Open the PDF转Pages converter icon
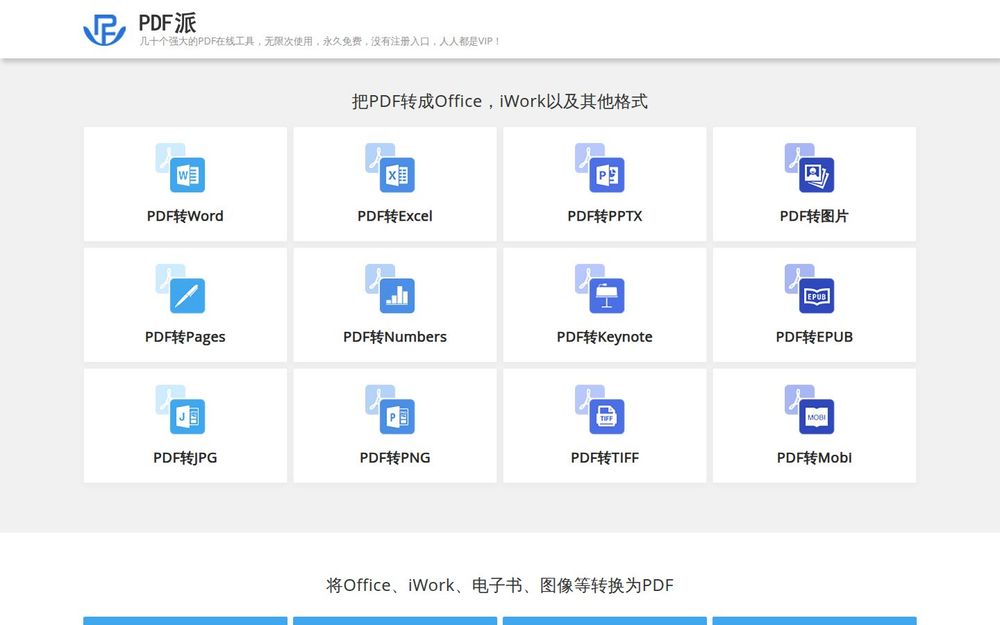Viewport: 1000px width, 625px height. pos(180,289)
